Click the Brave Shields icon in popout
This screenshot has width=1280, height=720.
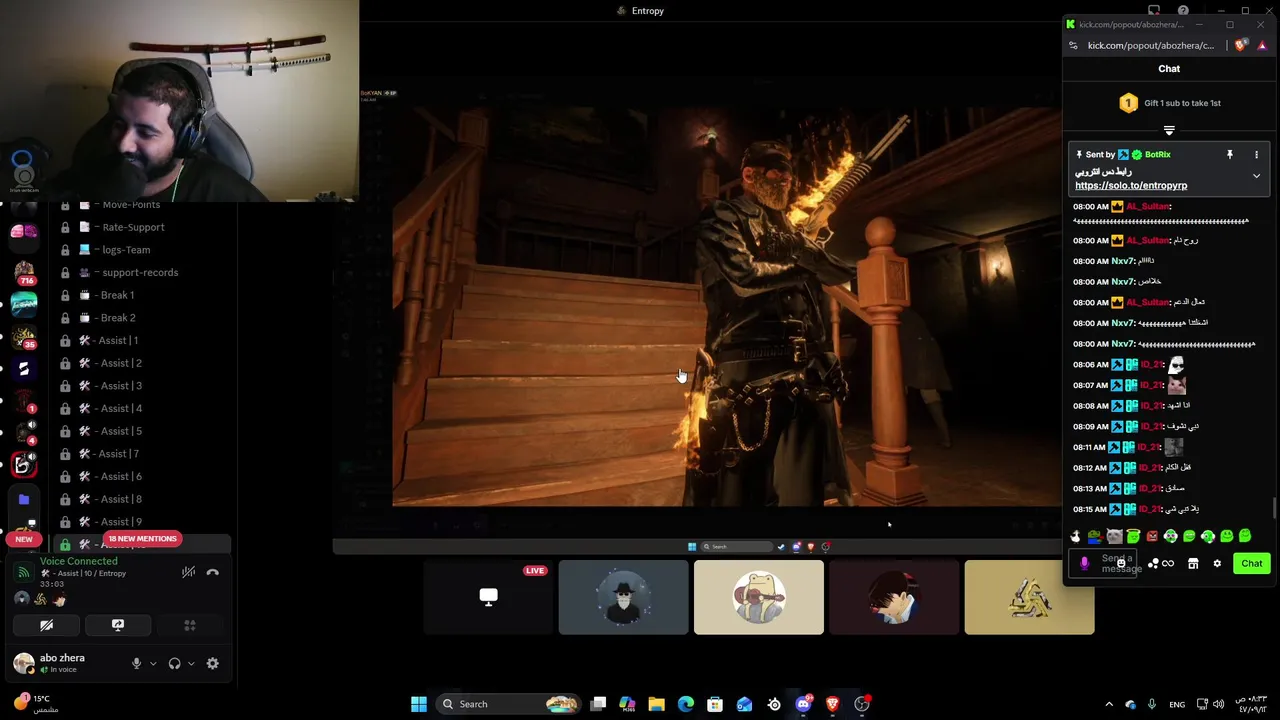pos(1241,45)
